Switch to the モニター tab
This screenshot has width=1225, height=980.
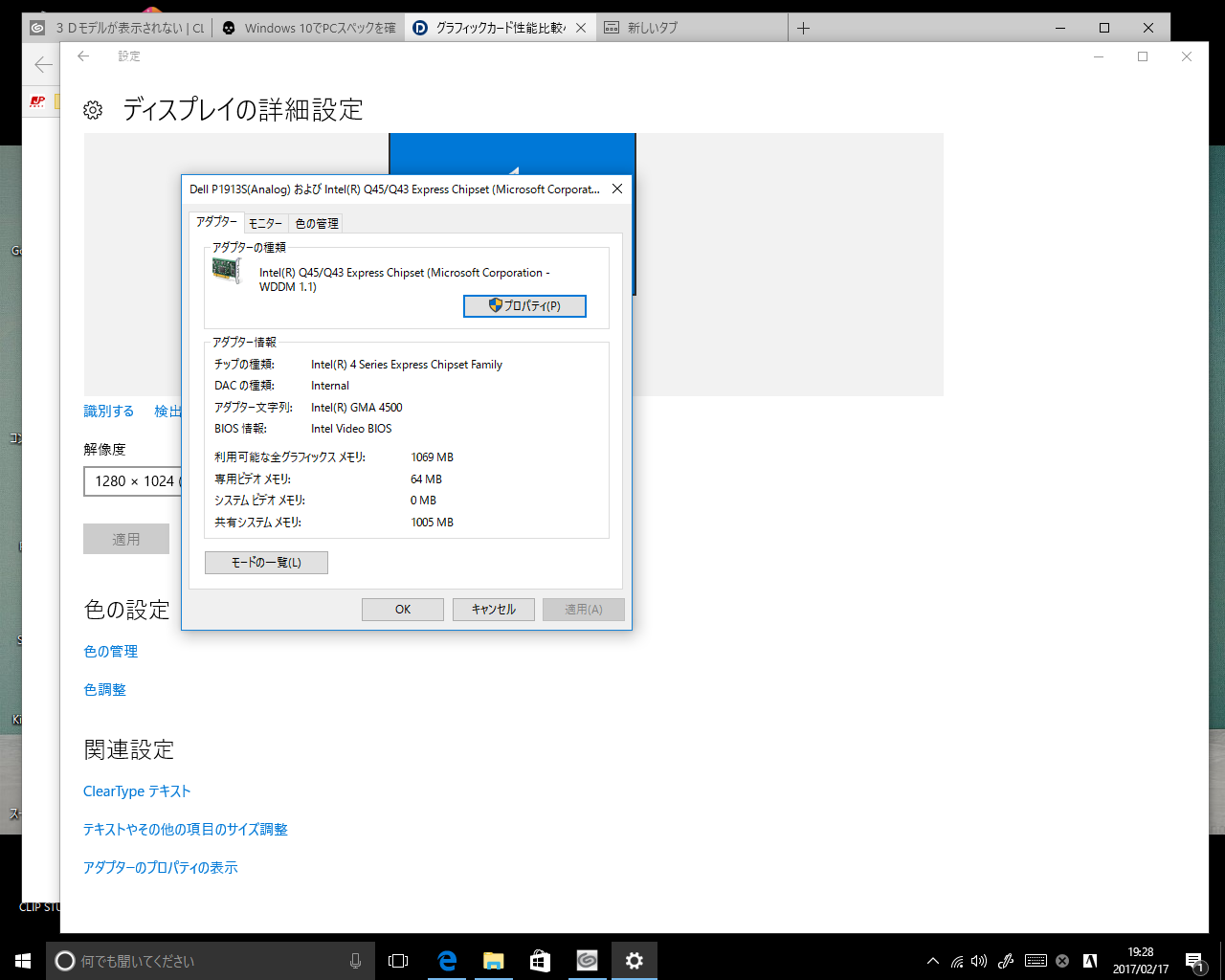265,223
